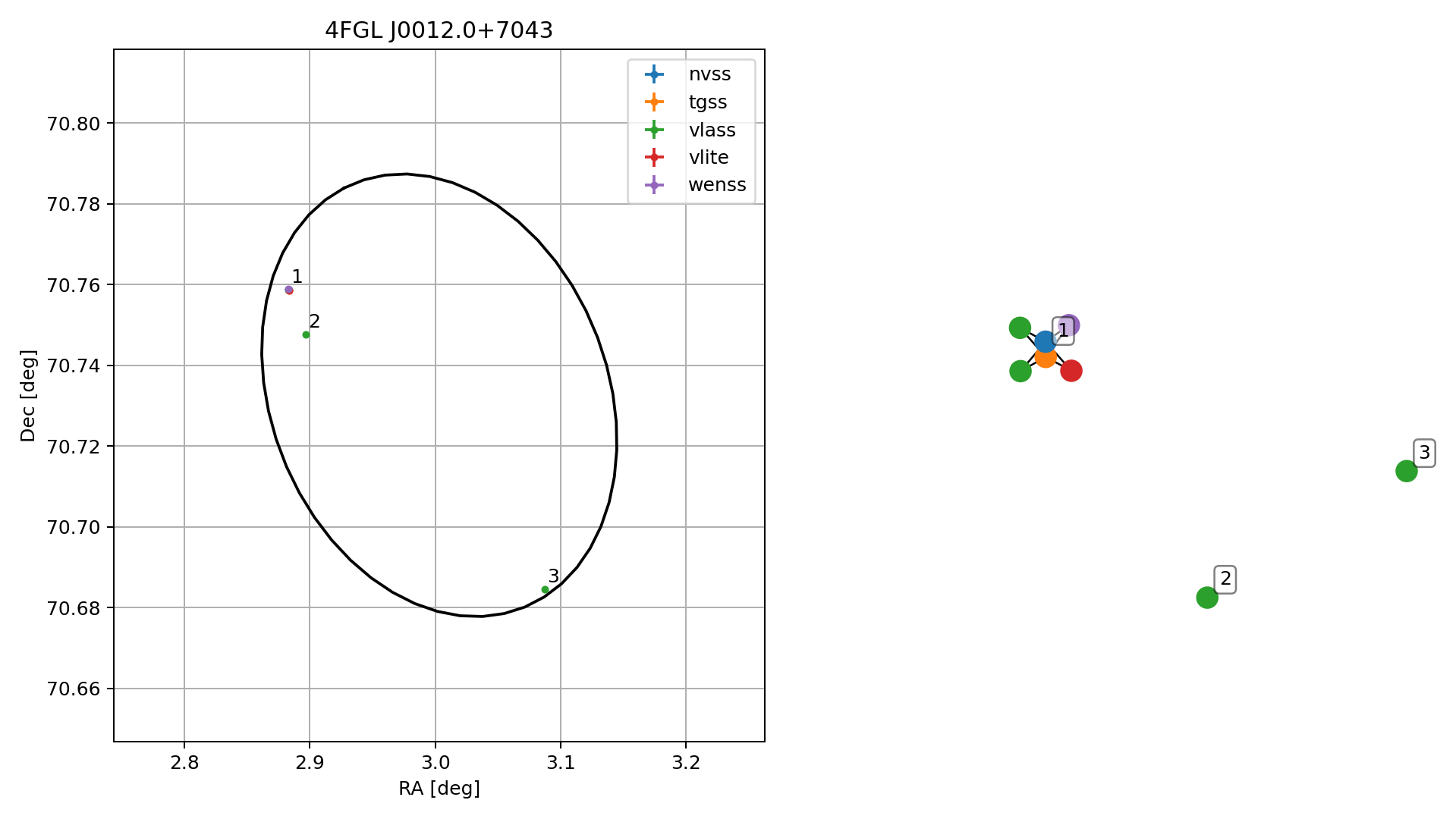
Task: Click the plot title '4FGL J0012.0+7043'
Action: pos(439,30)
